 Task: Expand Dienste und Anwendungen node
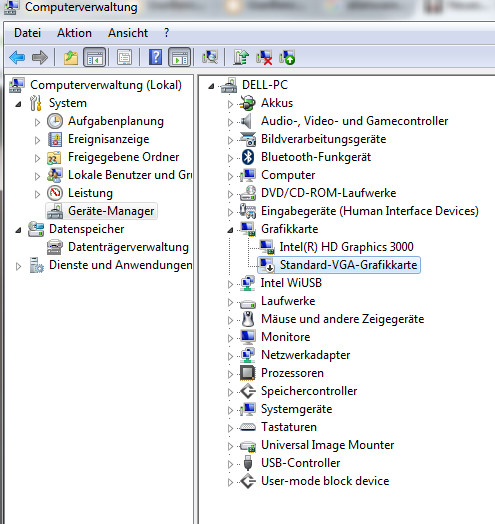pos(18,266)
